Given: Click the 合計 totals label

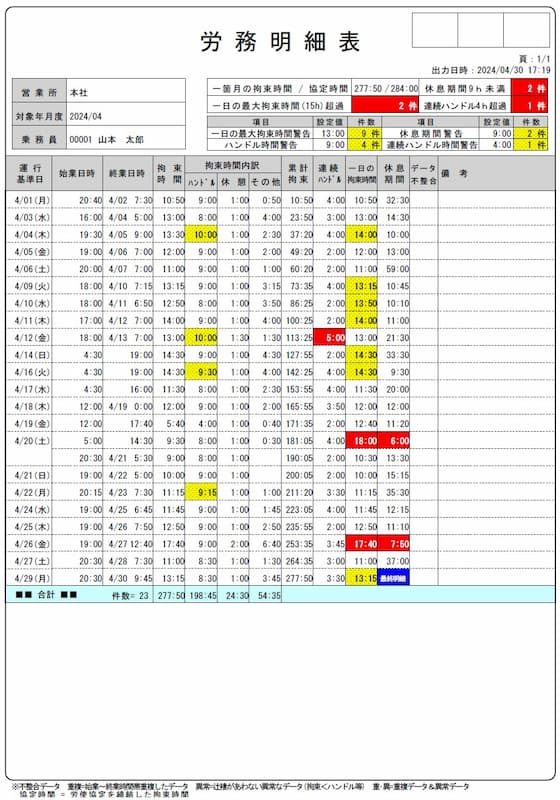Looking at the screenshot, I should [x=46, y=595].
